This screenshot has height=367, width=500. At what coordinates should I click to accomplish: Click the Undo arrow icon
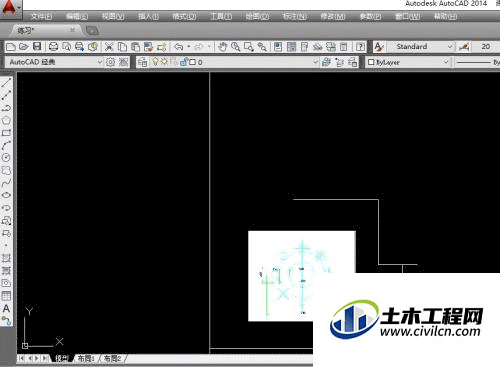[x=179, y=47]
